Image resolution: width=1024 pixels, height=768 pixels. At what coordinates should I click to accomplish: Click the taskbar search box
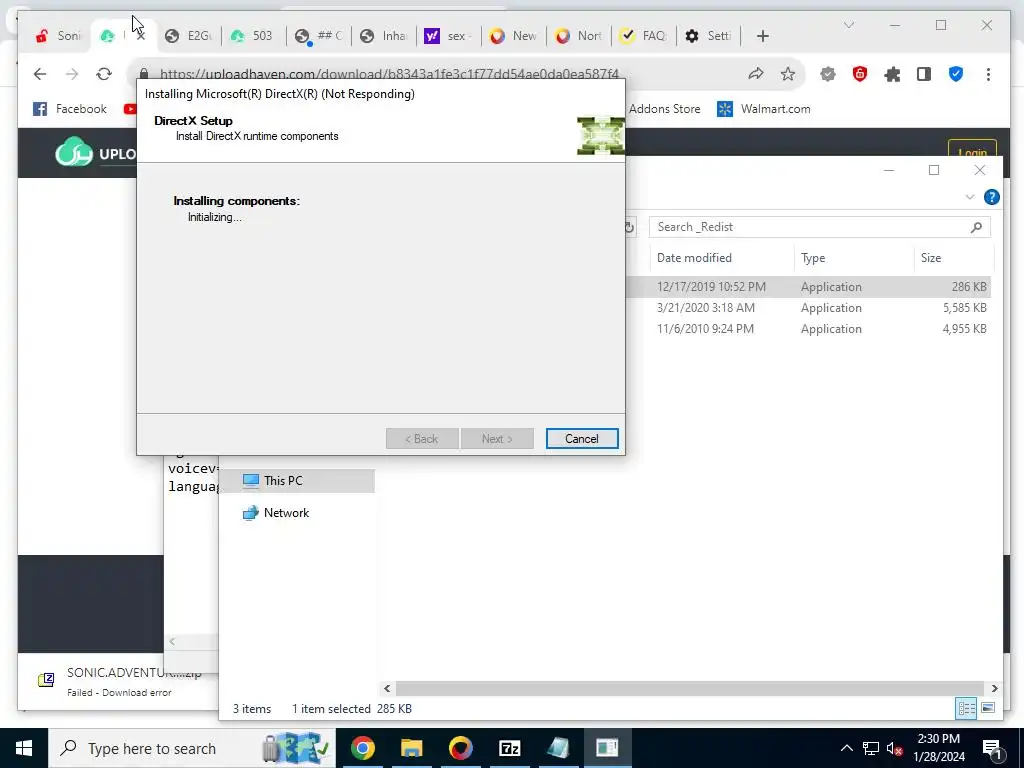tap(192, 748)
